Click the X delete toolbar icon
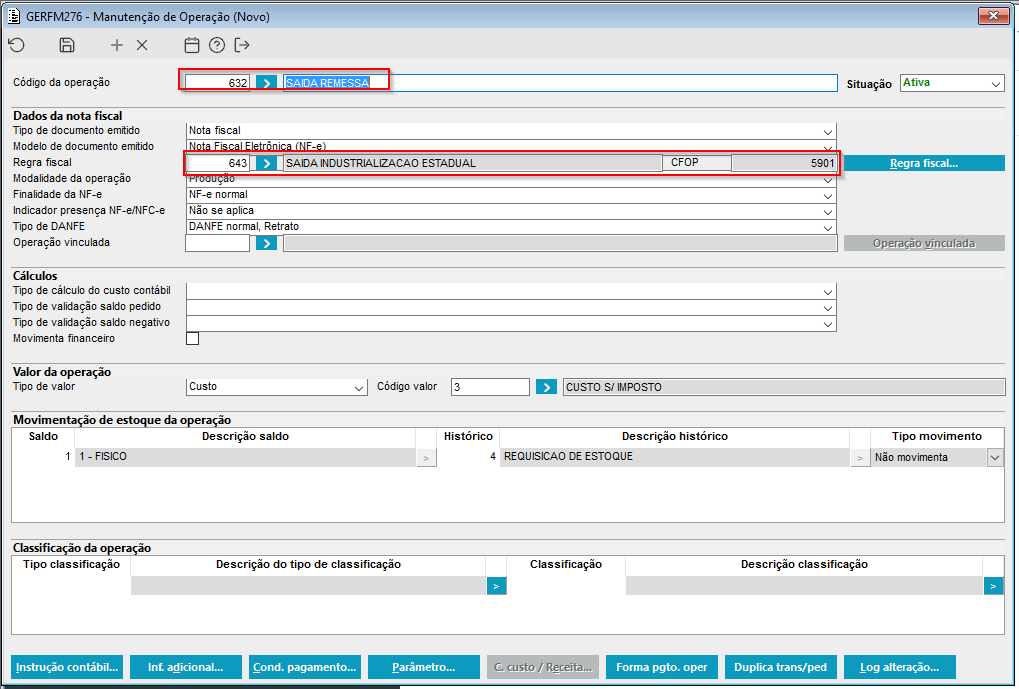Viewport: 1019px width, 689px height. (142, 45)
